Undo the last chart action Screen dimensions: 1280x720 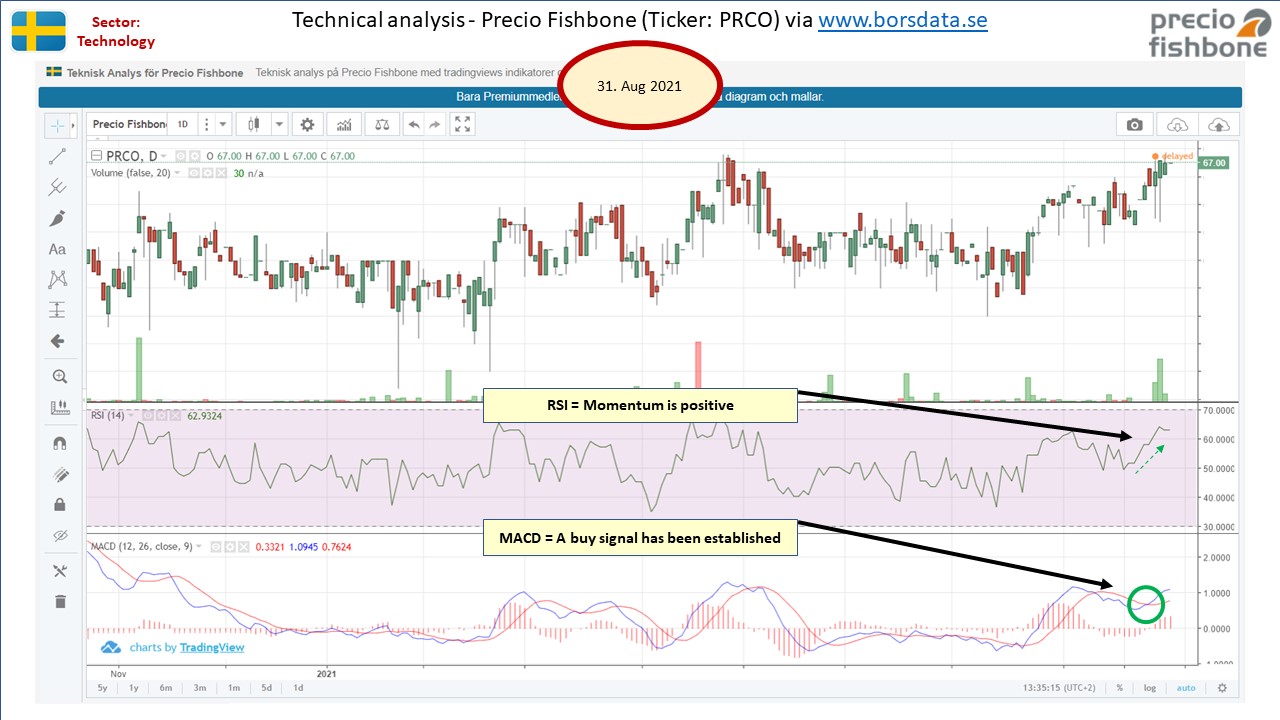(414, 124)
